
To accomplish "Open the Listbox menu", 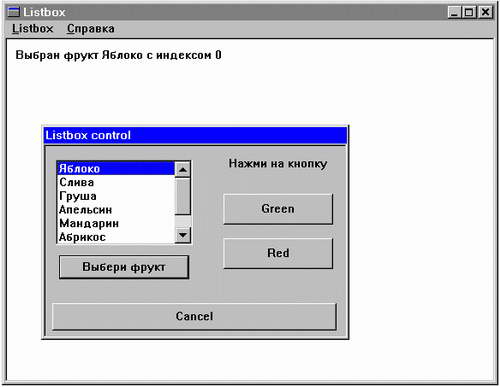I will point(33,29).
